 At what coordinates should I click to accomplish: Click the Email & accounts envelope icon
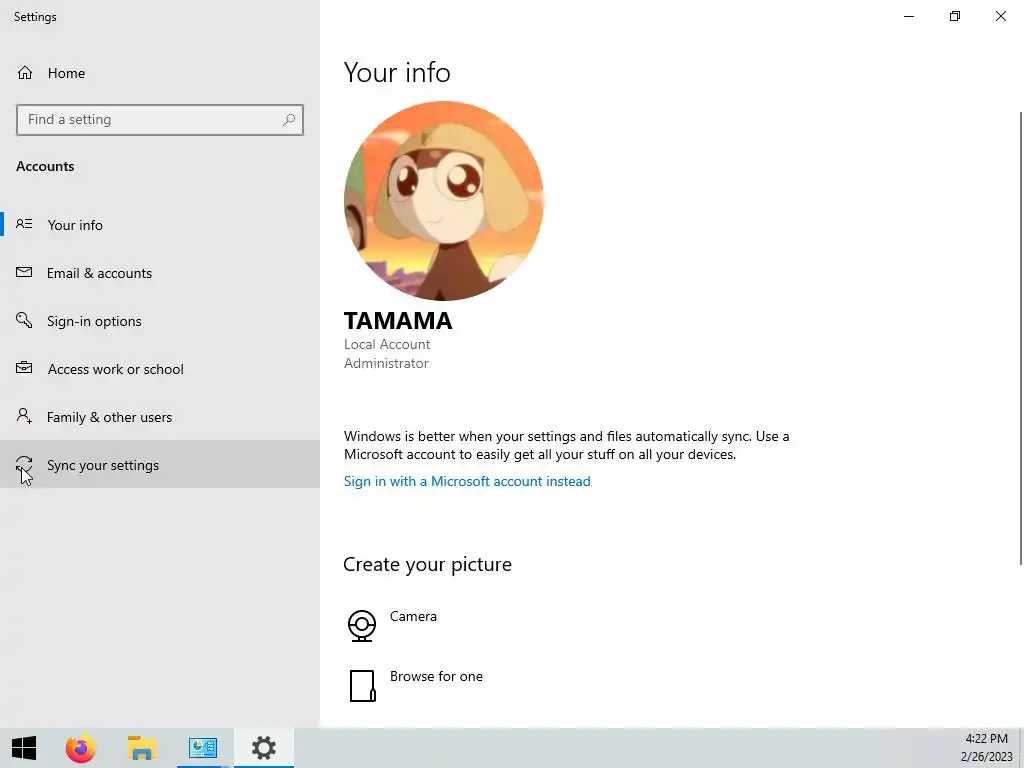[x=24, y=272]
